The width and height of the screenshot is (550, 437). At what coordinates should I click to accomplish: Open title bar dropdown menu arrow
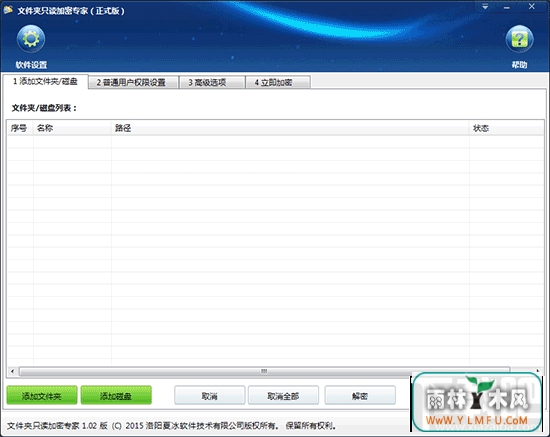point(485,7)
